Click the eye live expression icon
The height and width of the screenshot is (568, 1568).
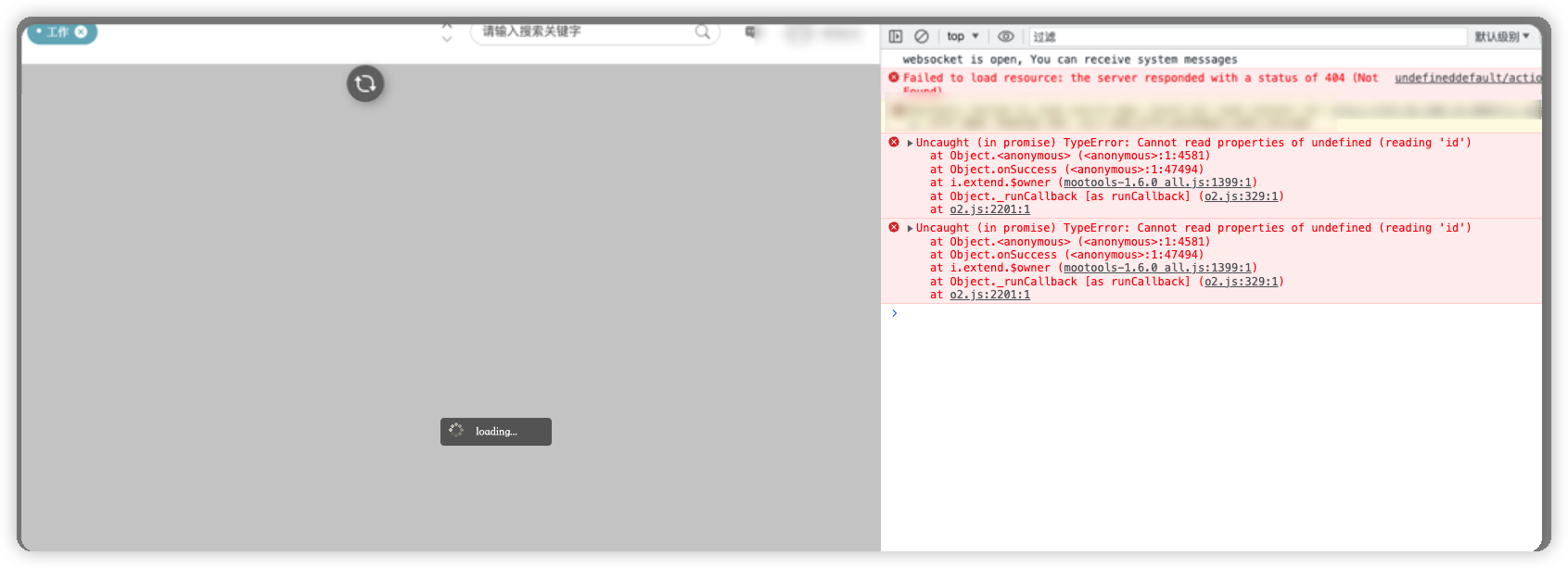[1006, 36]
